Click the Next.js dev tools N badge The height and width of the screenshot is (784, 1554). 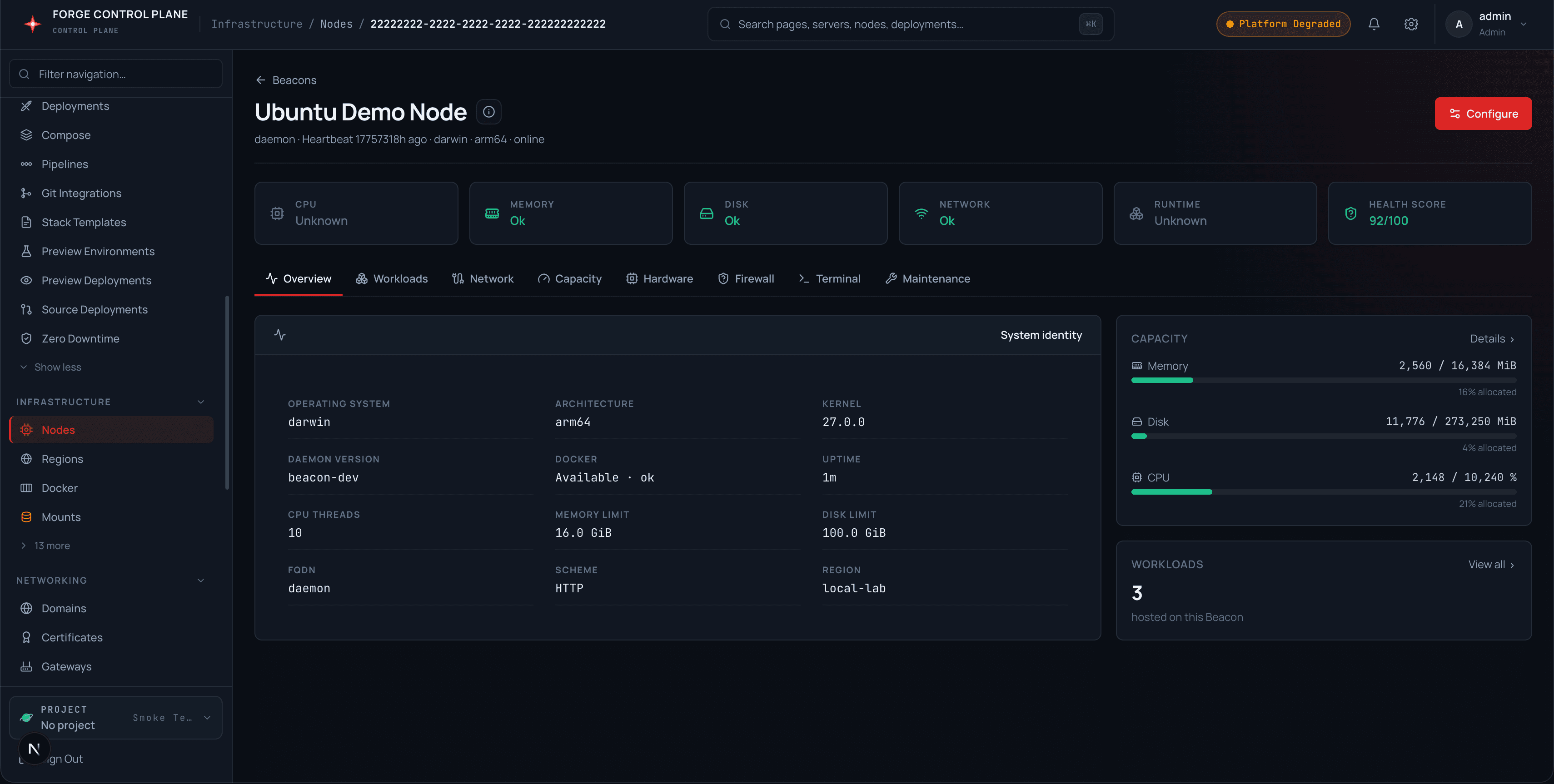pyautogui.click(x=34, y=749)
